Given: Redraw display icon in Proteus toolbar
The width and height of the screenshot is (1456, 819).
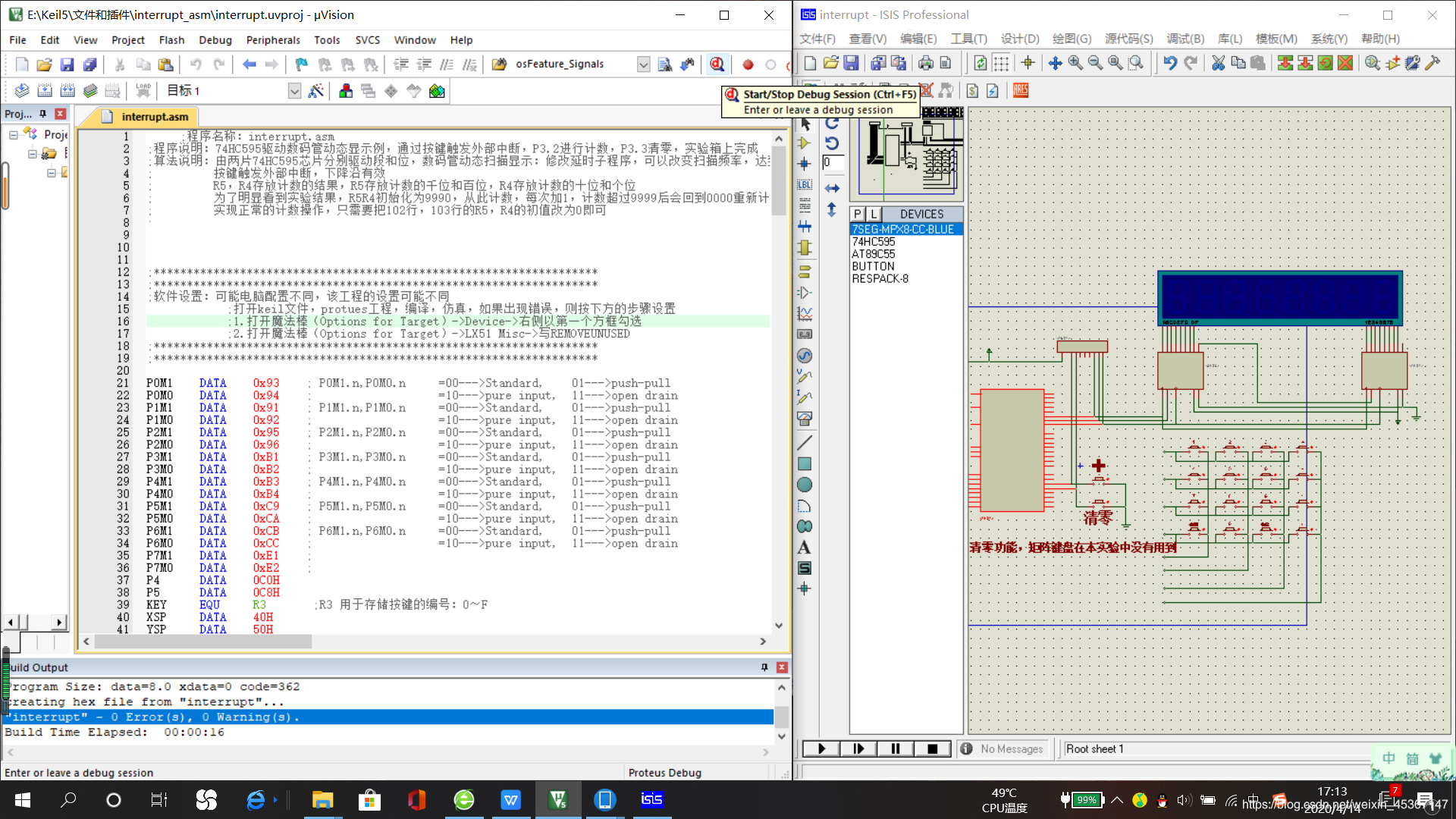Looking at the screenshot, I should click(x=980, y=63).
